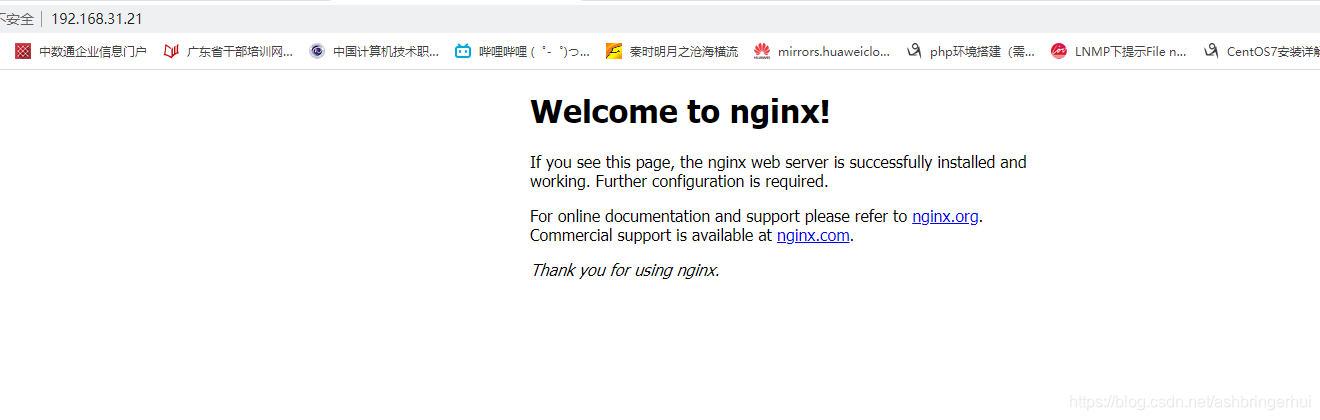1320x420 pixels.
Task: Open bookmark labeled 哔哩哔哩
Action: click(x=535, y=52)
